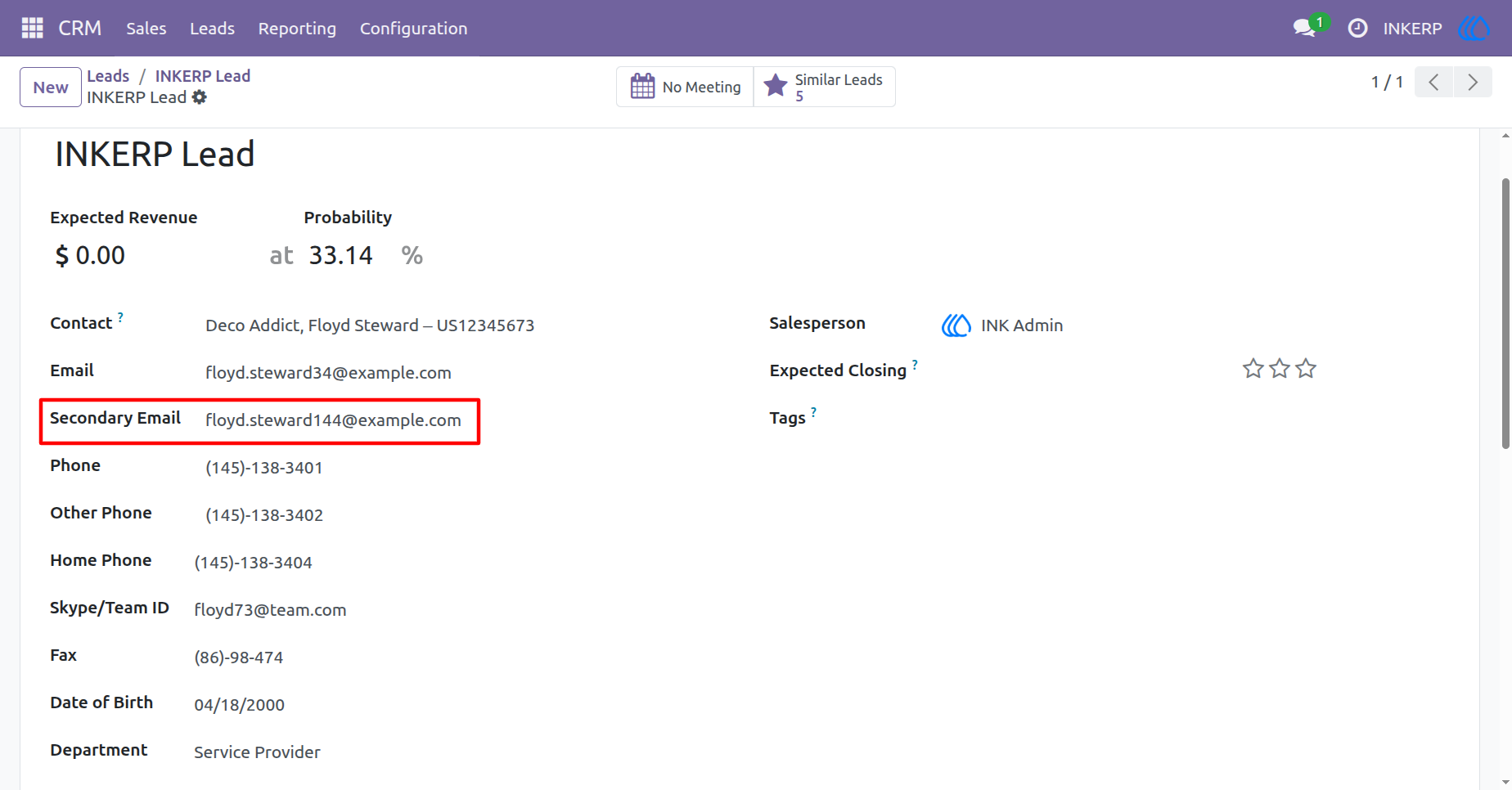Edit the INKERP Lead title field

click(x=155, y=155)
